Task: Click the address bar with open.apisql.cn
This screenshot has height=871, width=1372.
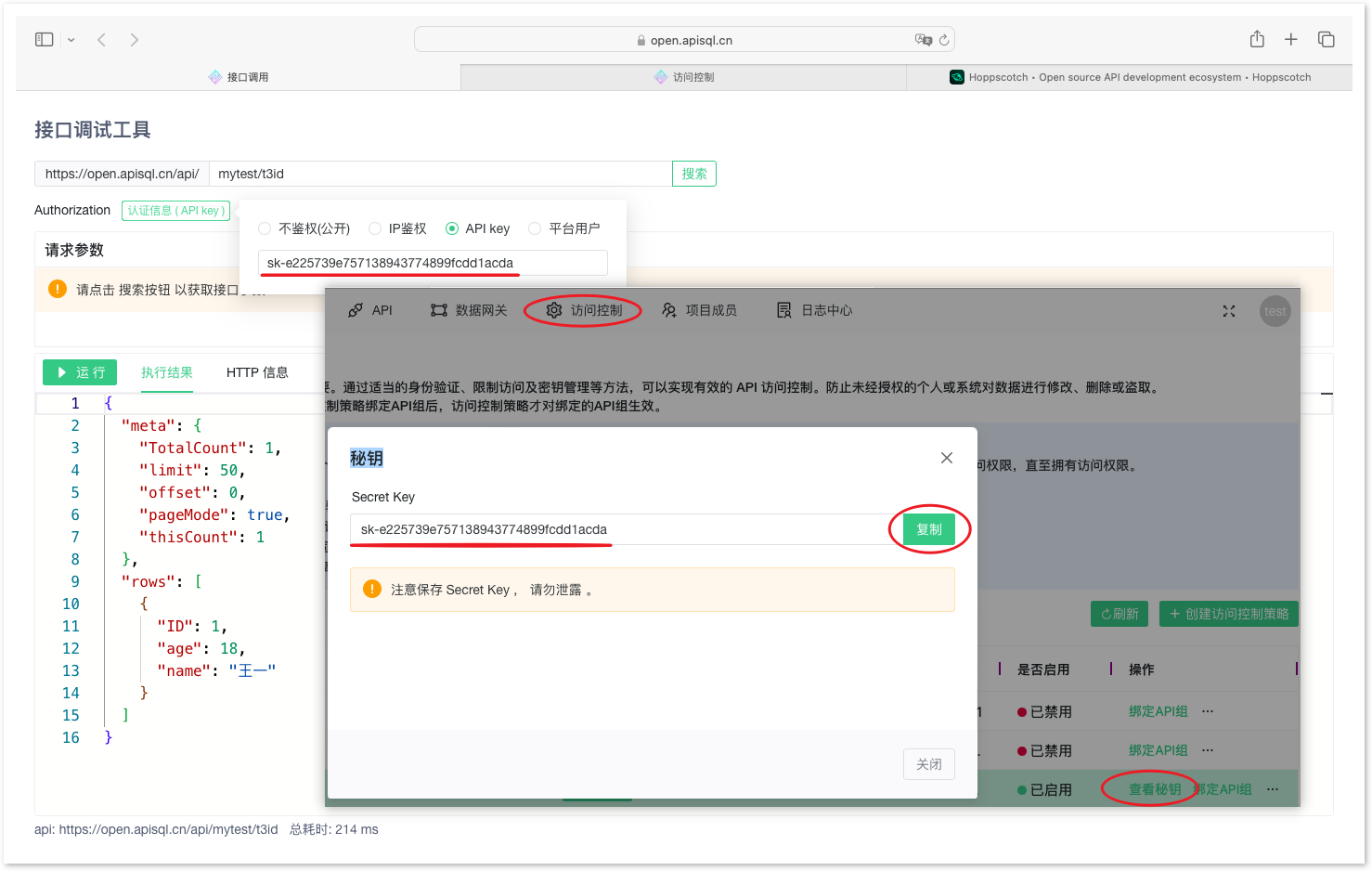Action: click(684, 40)
